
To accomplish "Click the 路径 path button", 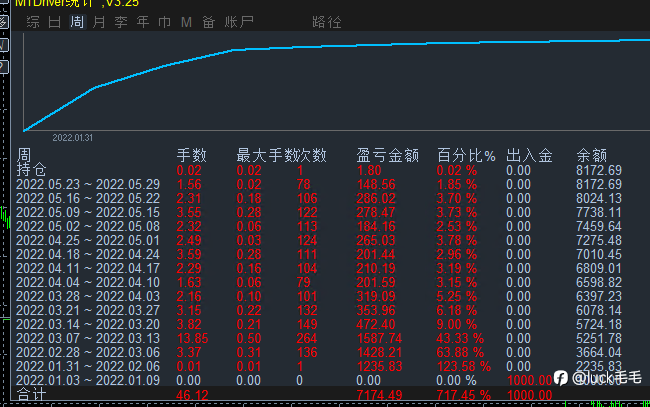I will 327,22.
